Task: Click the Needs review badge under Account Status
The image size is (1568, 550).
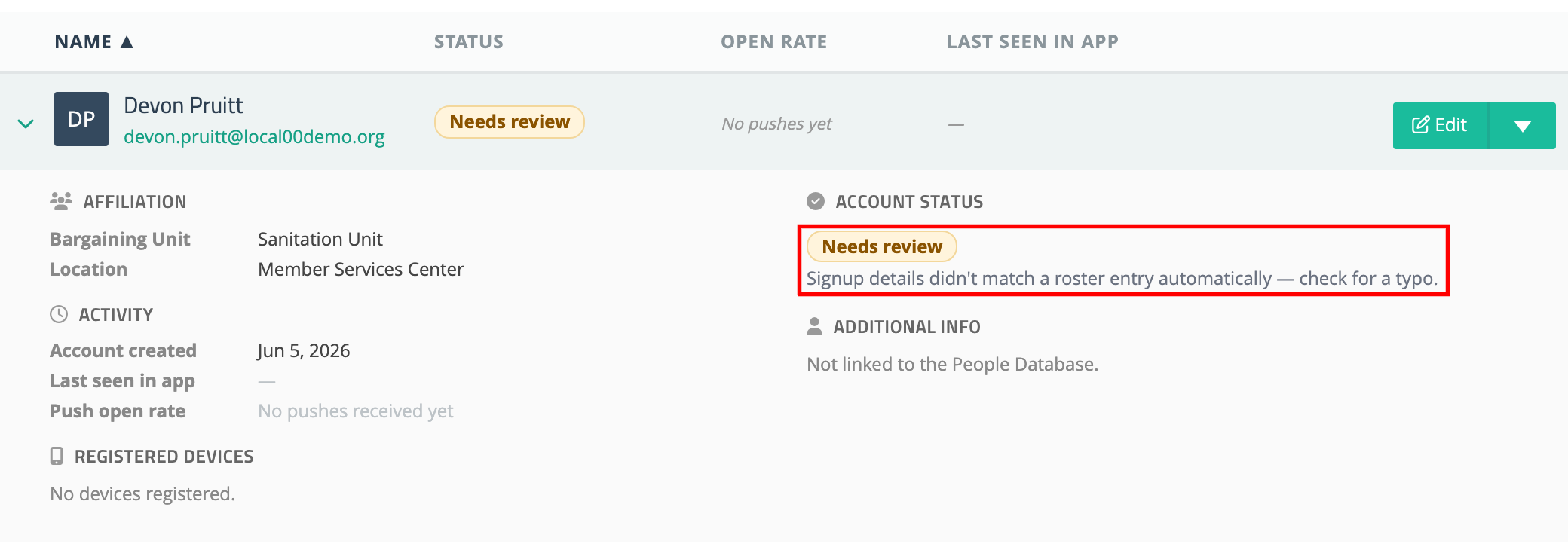Action: [x=882, y=246]
